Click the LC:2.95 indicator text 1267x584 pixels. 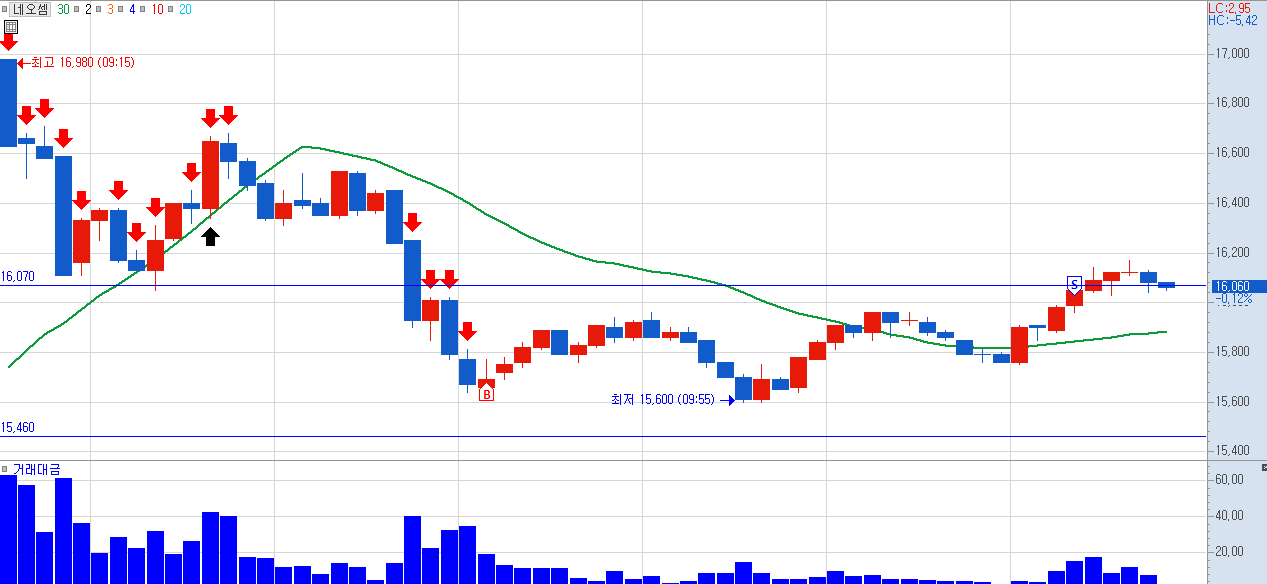click(x=1231, y=8)
